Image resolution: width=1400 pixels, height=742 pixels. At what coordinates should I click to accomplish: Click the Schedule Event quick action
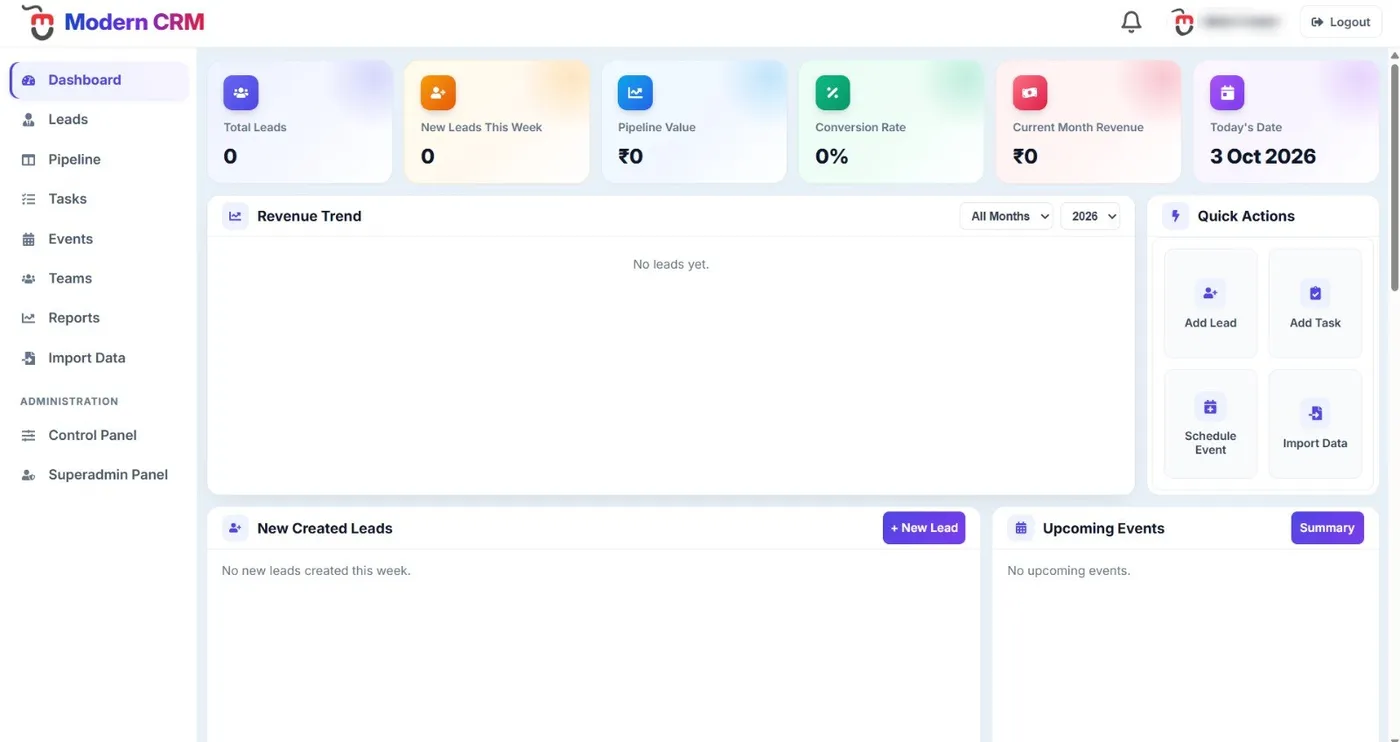pyautogui.click(x=1210, y=424)
